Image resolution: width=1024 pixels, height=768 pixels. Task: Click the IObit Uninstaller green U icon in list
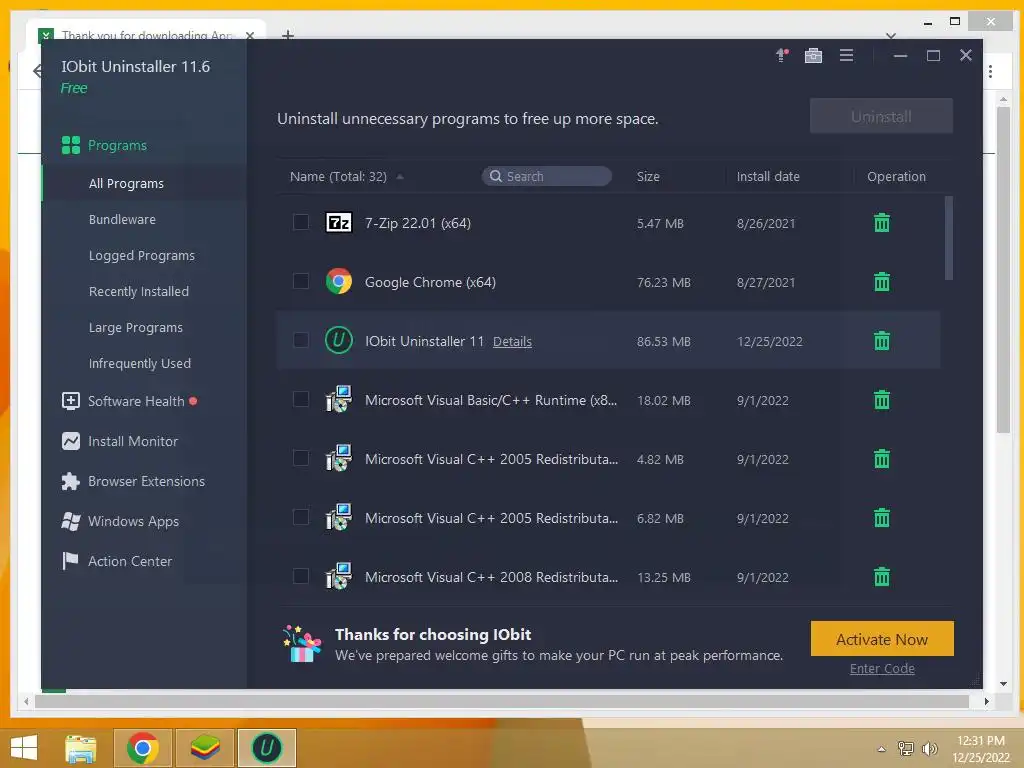click(338, 340)
